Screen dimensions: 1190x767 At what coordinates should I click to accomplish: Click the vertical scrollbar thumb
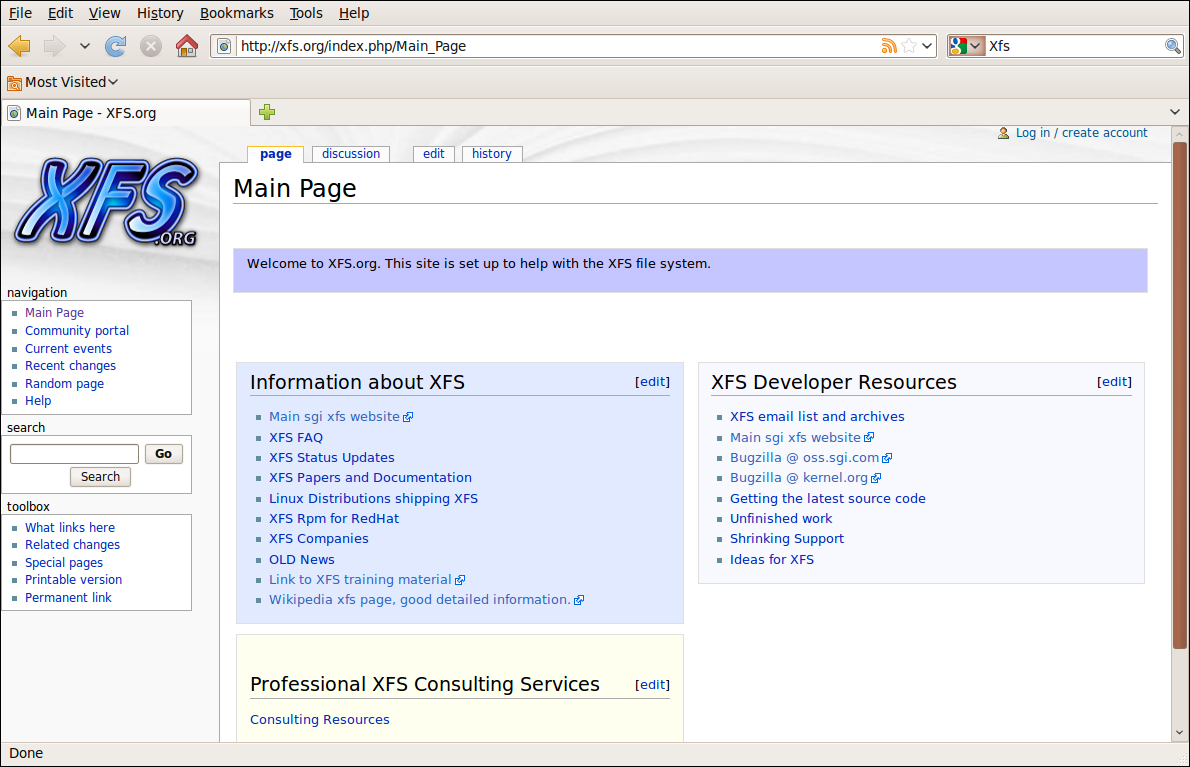1179,395
